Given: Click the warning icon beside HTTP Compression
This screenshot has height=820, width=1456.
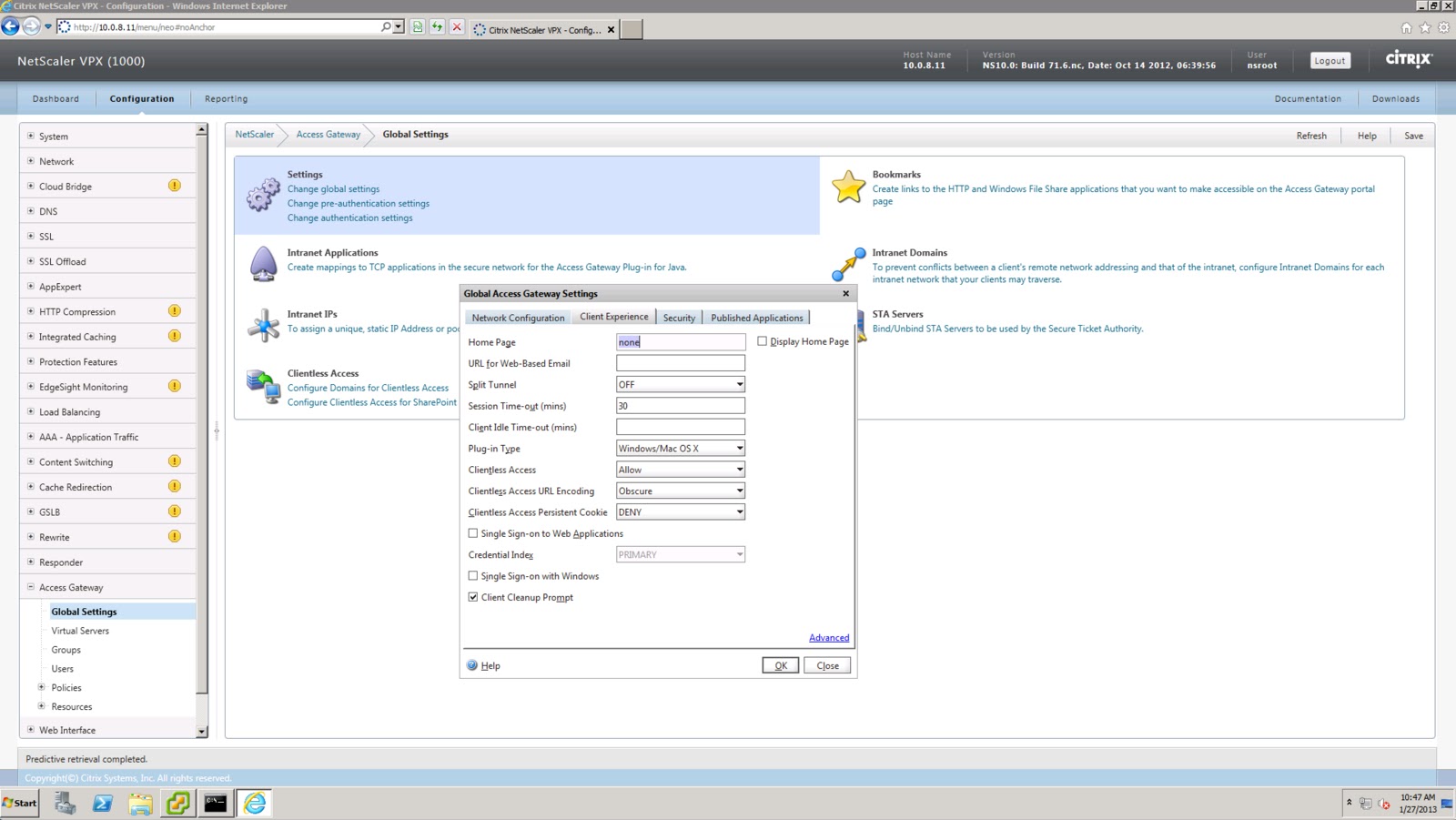Looking at the screenshot, I should [175, 311].
